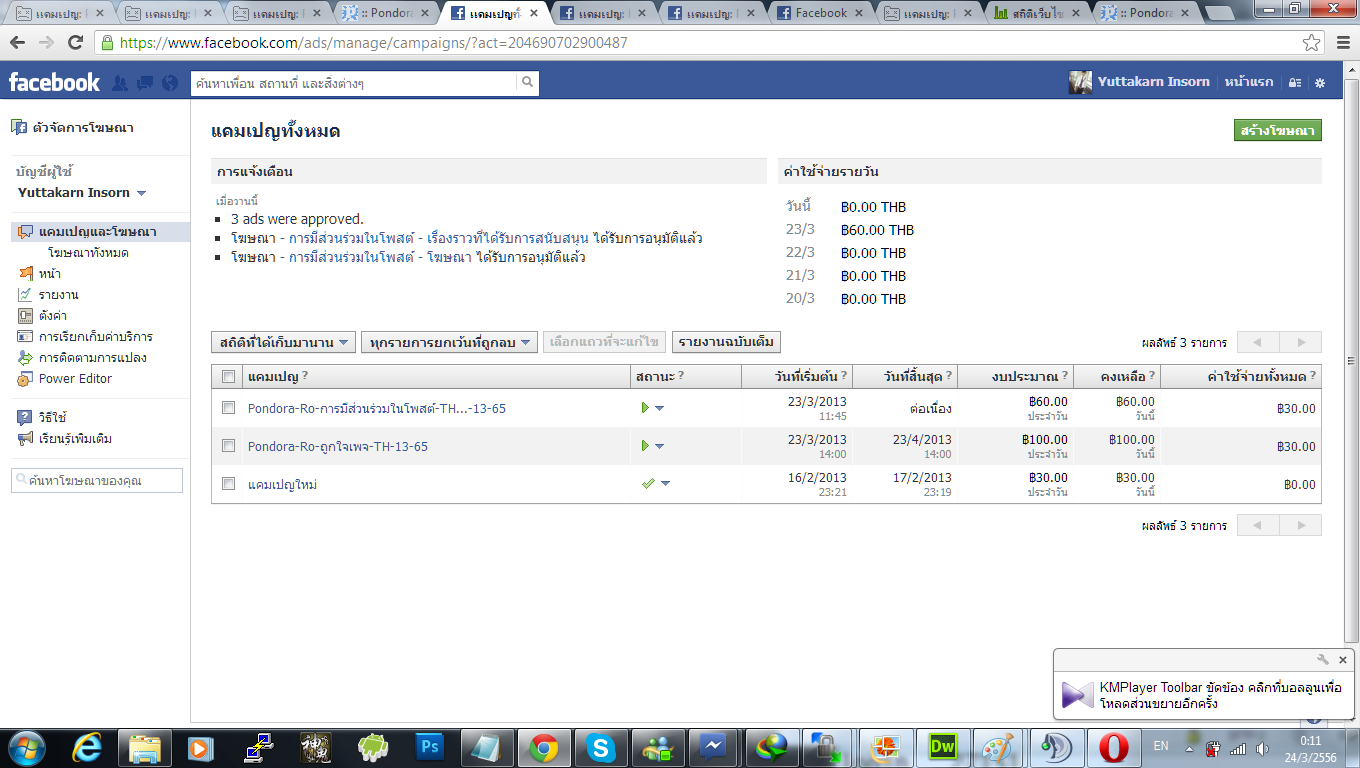The image size is (1360, 768).
Task: Go back using the browser arrow
Action: tap(18, 43)
